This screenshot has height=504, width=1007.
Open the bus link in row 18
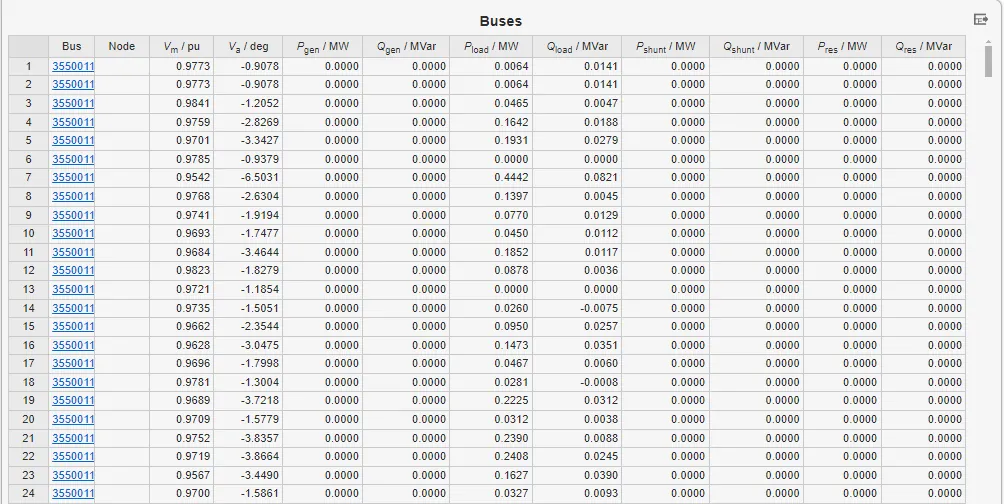pos(73,382)
